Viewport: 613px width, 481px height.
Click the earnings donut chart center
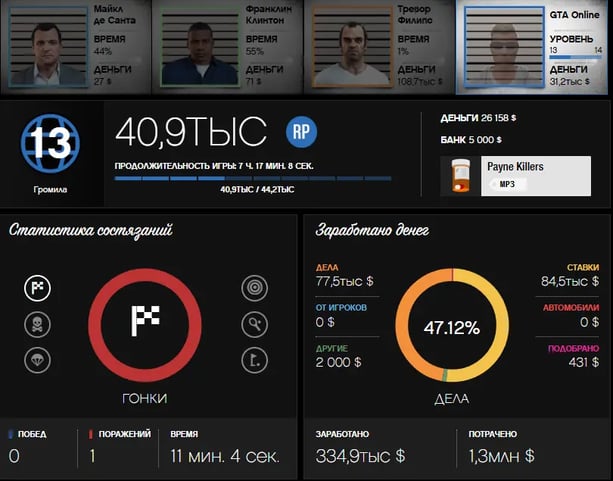click(452, 327)
